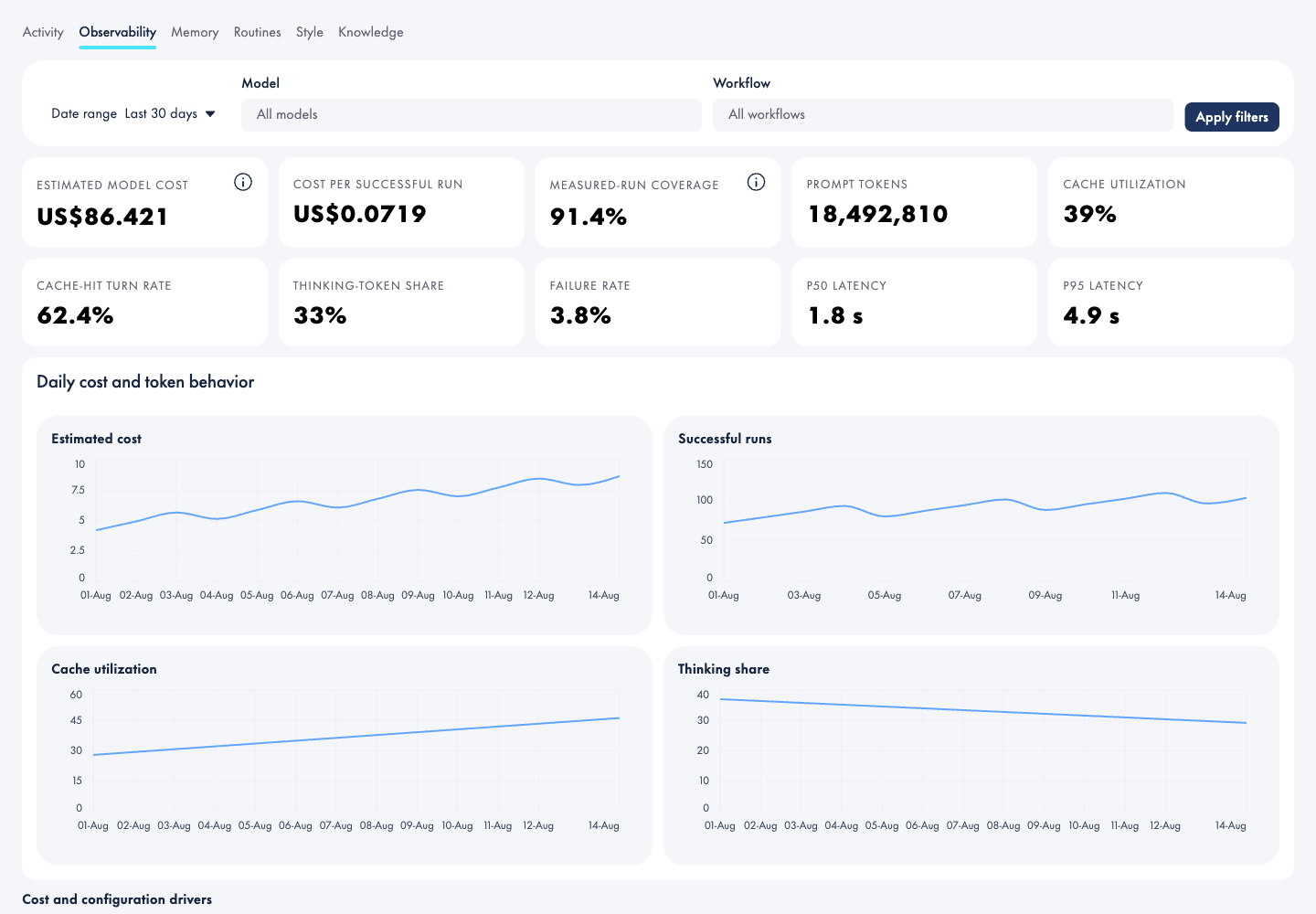Click the Cost per Successful Run card
Viewport: 1316px width, 914px height.
(401, 202)
